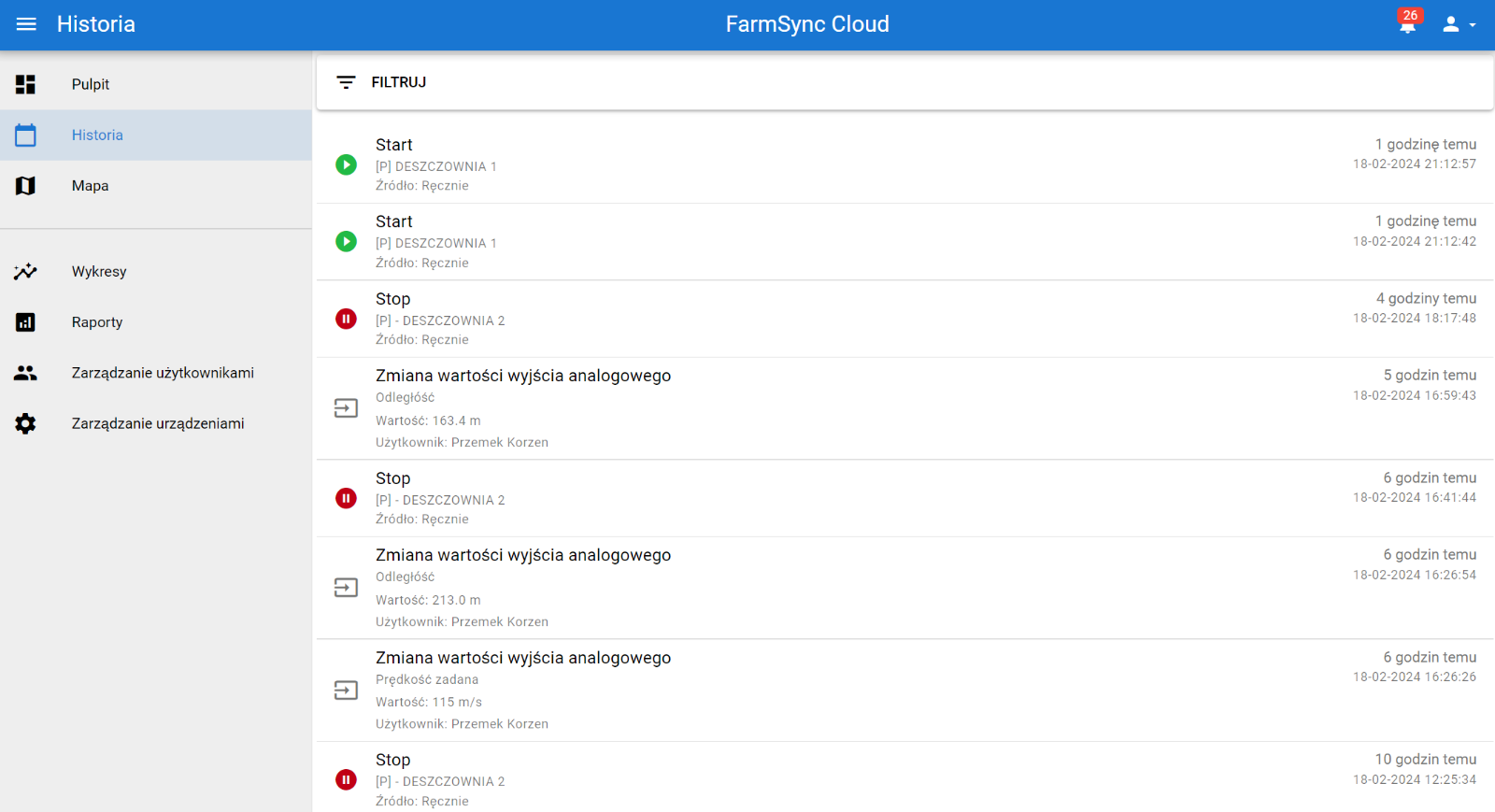Click the Wykresy chart icon
This screenshot has height=812, width=1495.
tap(25, 272)
